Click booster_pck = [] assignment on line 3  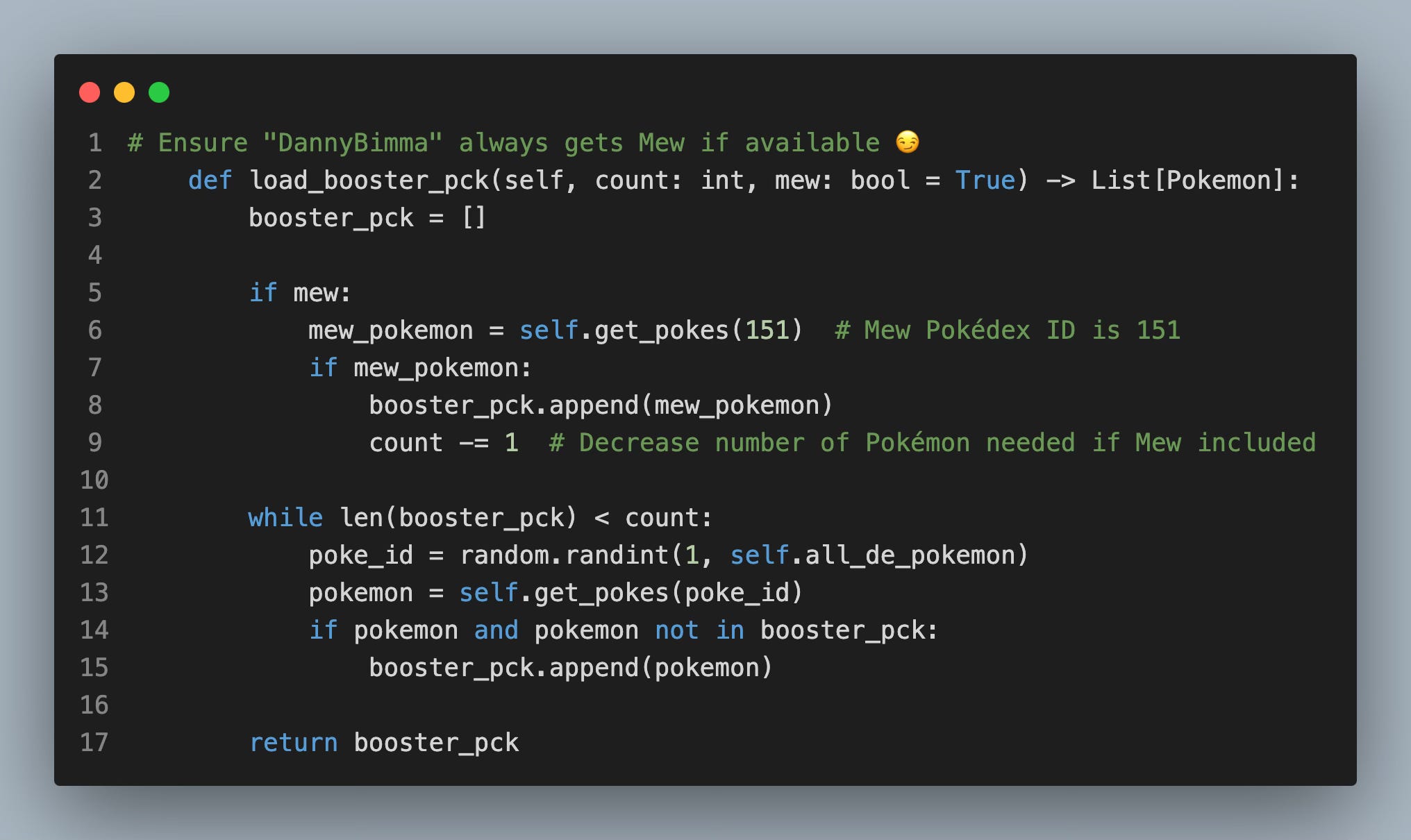click(367, 218)
